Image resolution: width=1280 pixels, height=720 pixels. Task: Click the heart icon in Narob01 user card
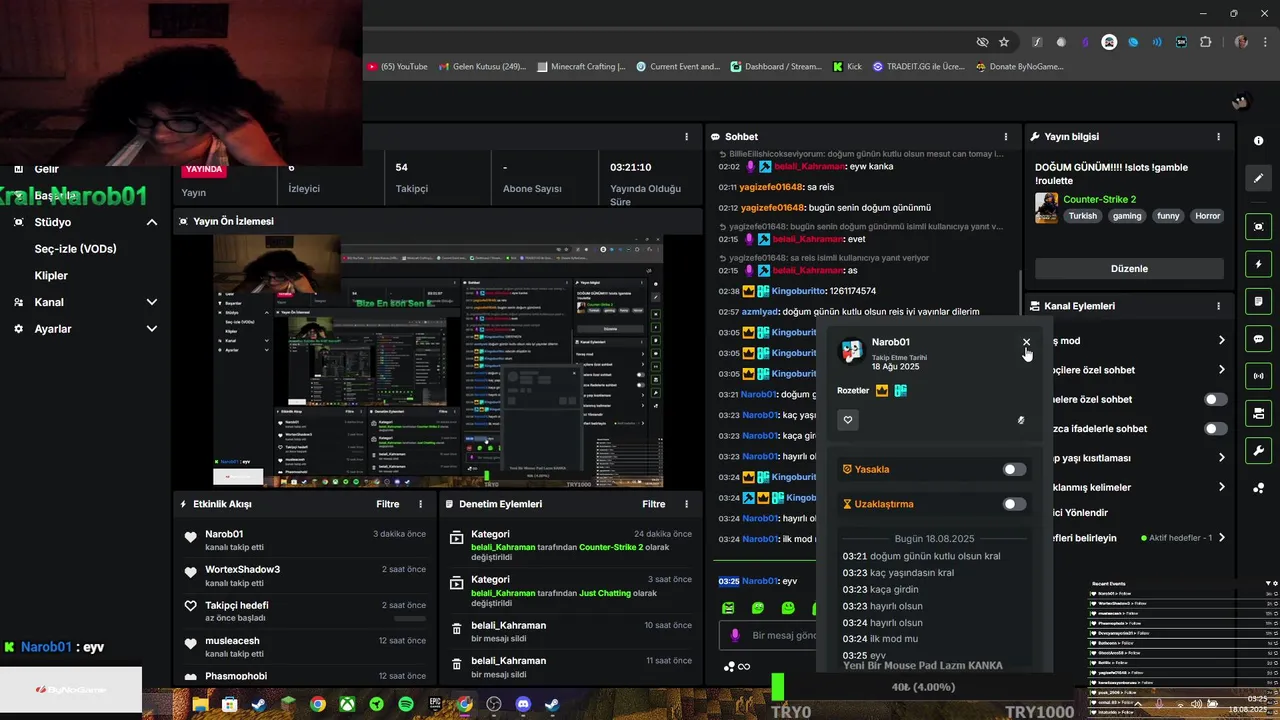click(x=848, y=420)
